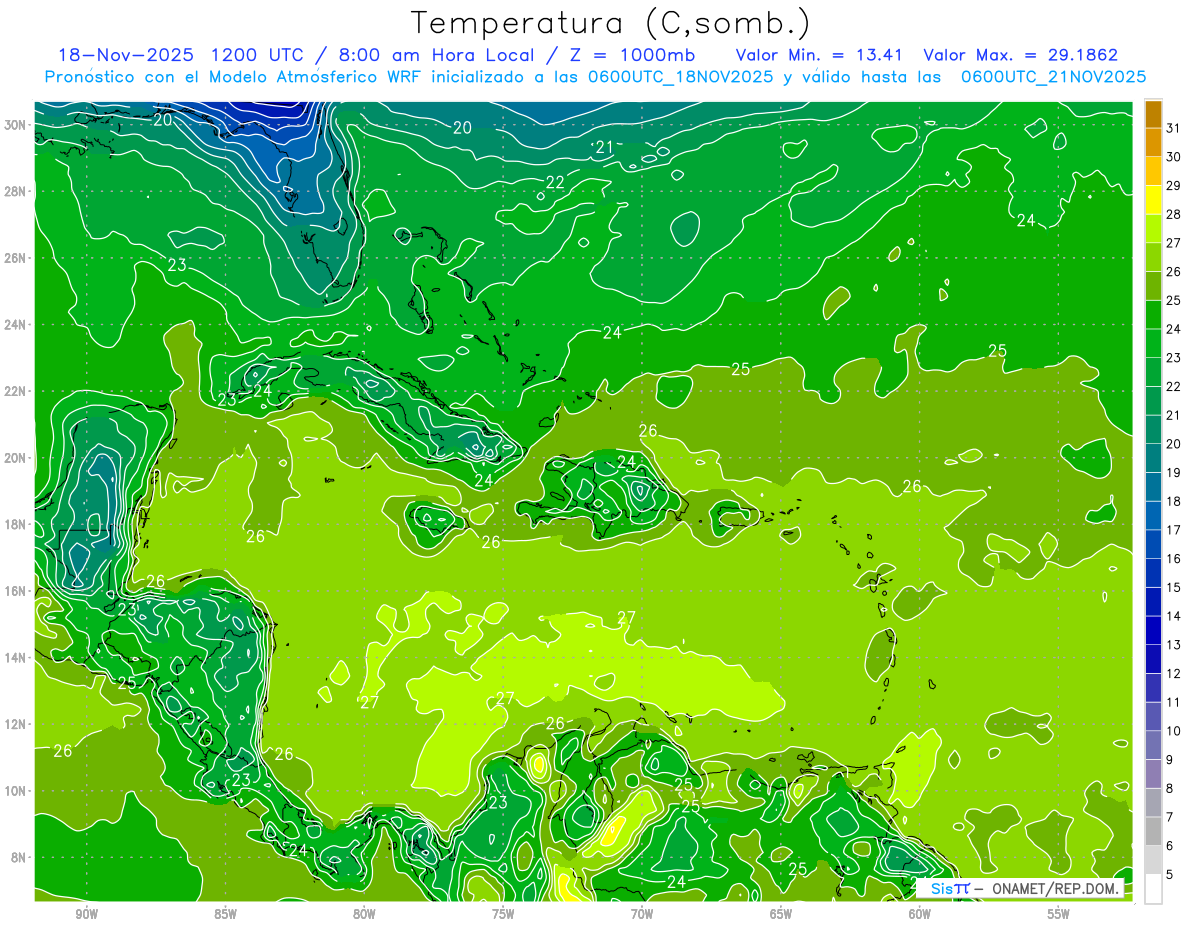Click the legend value '12'

(1174, 673)
